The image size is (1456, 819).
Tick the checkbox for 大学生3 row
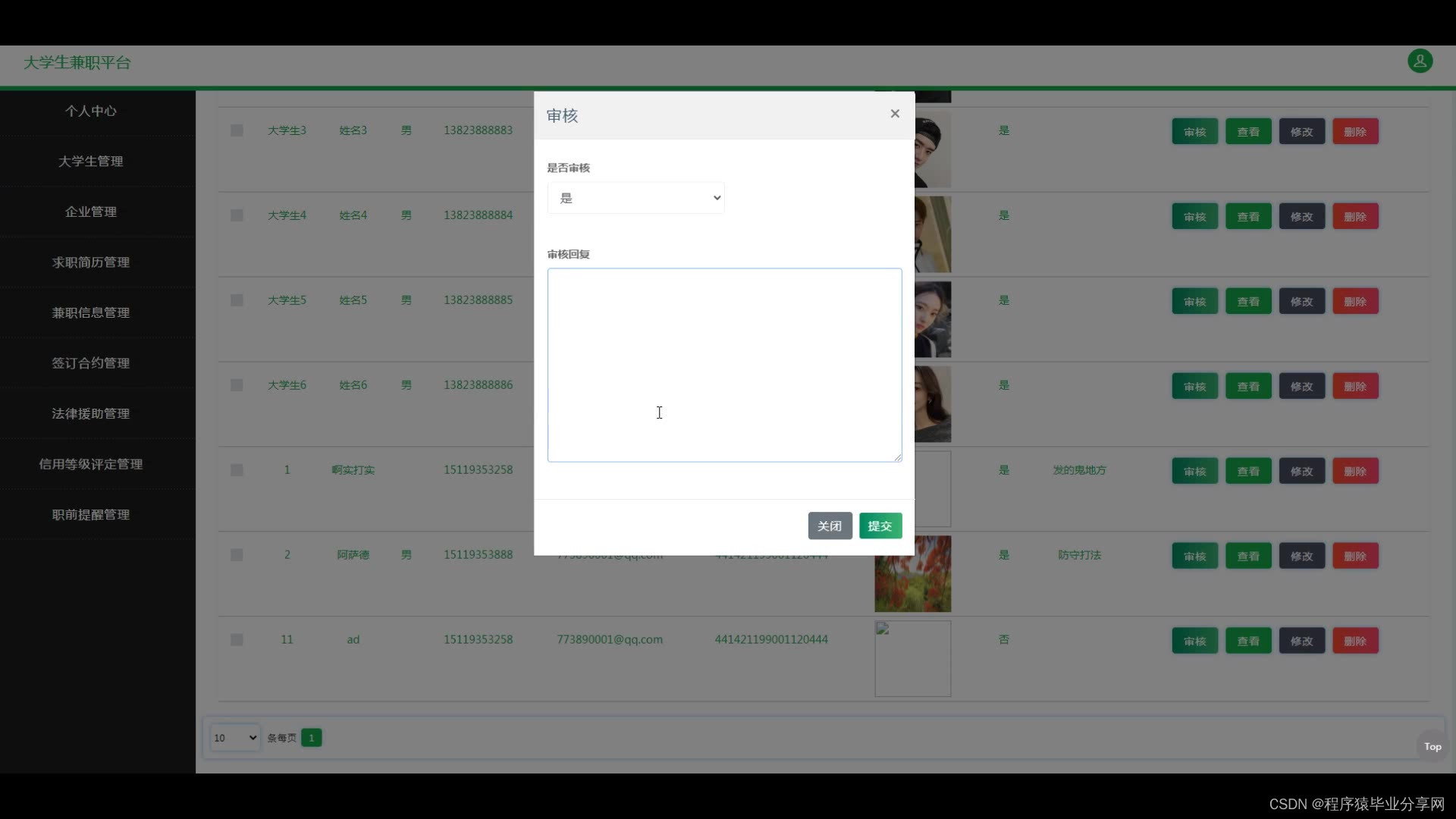[x=237, y=130]
